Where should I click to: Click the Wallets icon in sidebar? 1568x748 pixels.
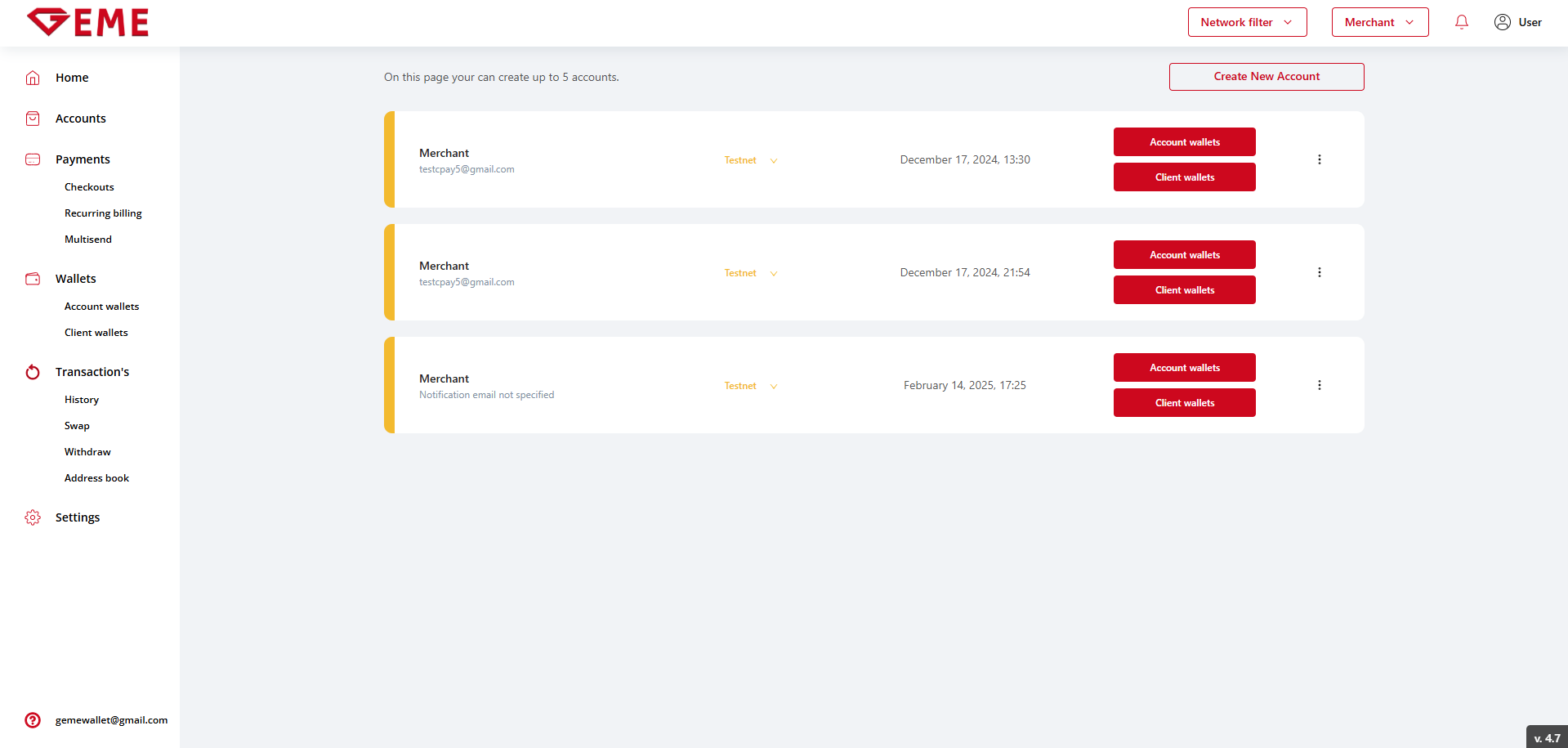pyautogui.click(x=33, y=279)
